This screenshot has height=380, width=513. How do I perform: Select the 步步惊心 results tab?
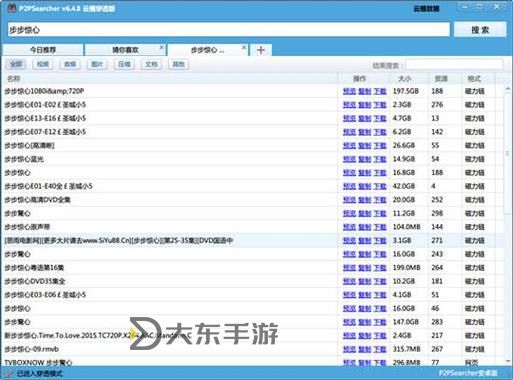coord(207,50)
